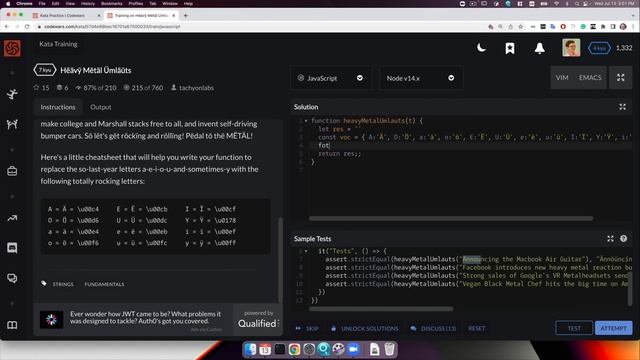The height and width of the screenshot is (360, 640).
Task: Collapse the it("Tests") fold arrow in Sample Tests
Action: (x=306, y=251)
